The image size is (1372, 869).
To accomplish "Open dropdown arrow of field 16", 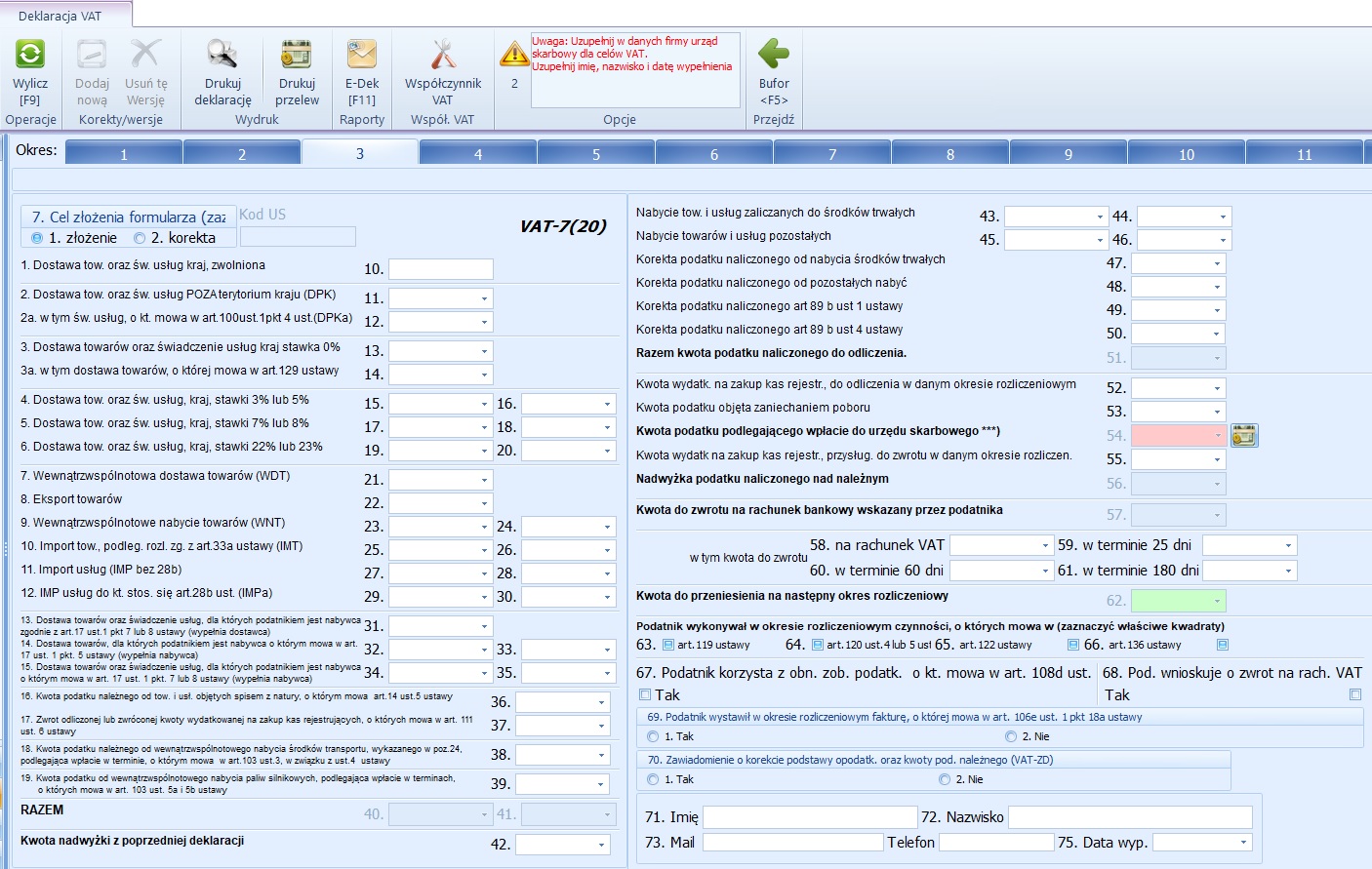I will tap(607, 404).
